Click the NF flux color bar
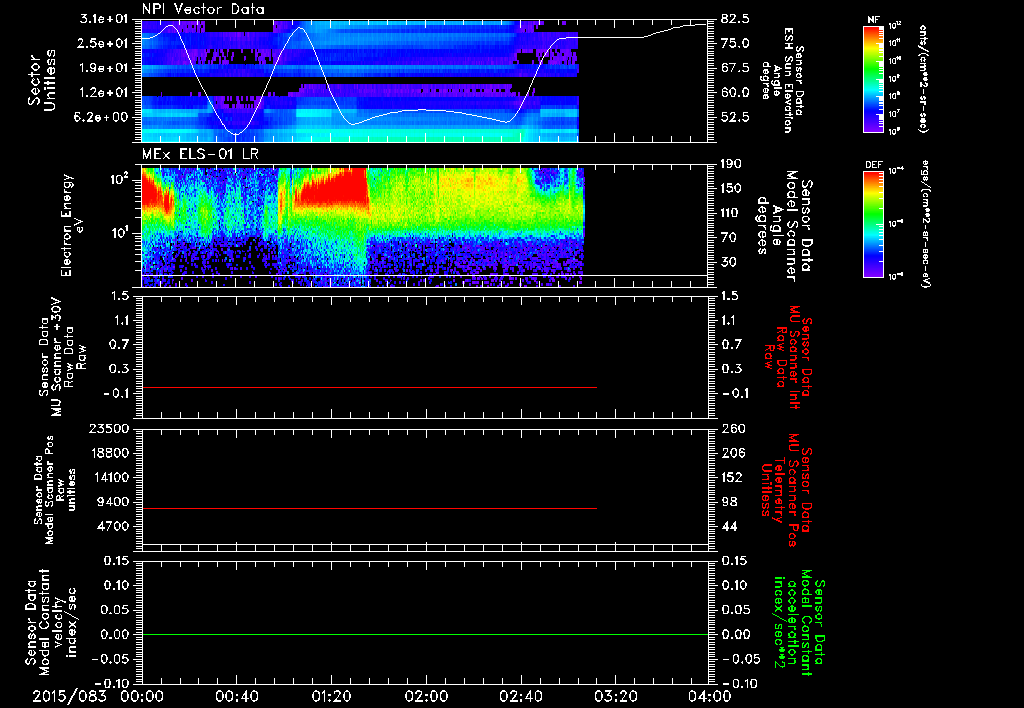The image size is (1024, 708). click(873, 79)
